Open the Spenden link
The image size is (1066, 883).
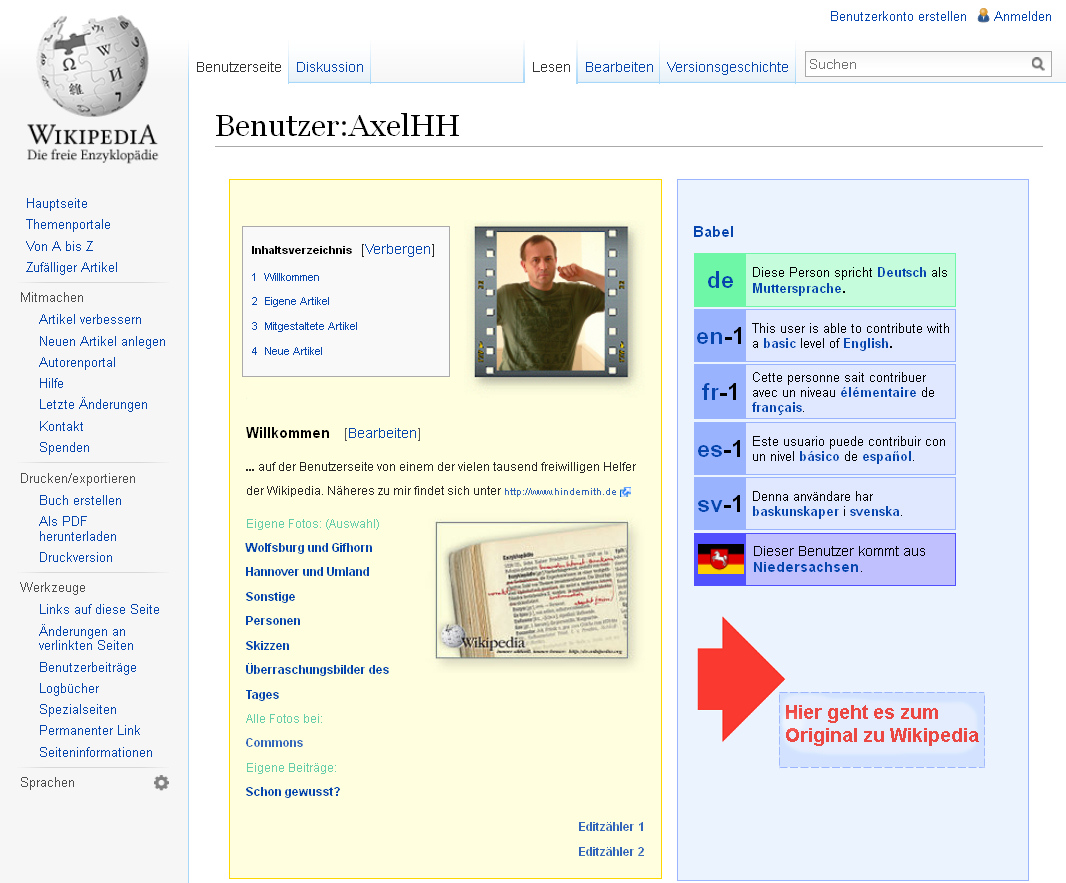click(x=64, y=447)
